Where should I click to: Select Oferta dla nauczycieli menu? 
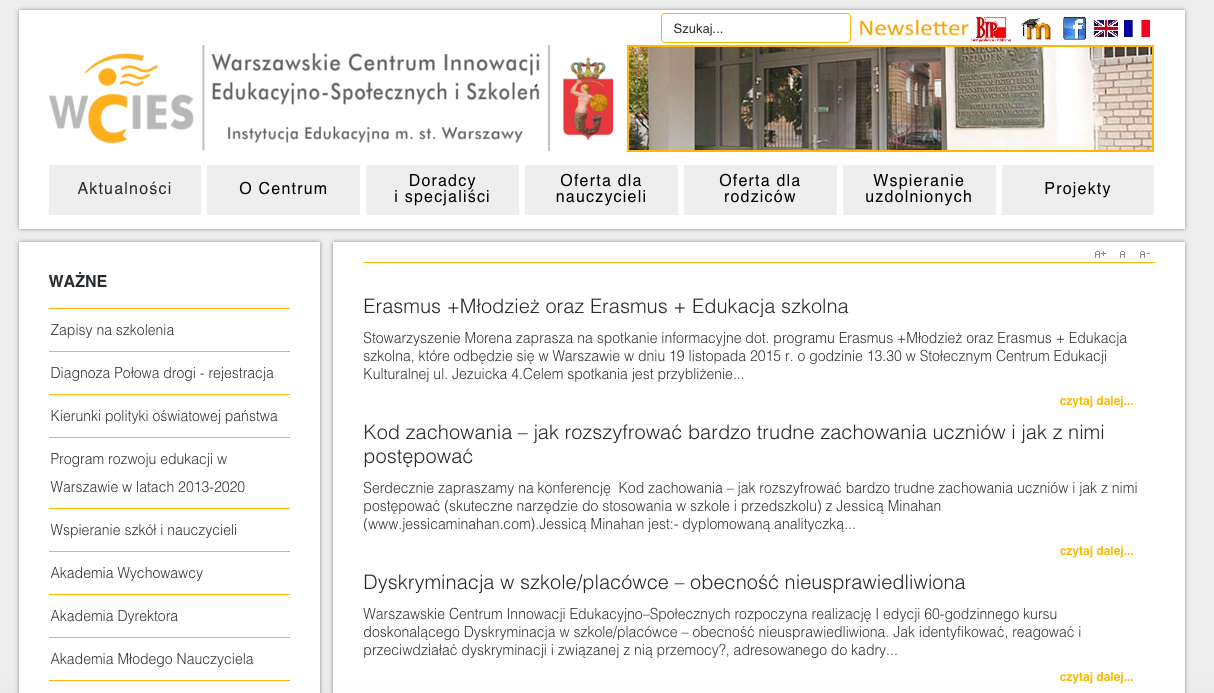point(601,189)
